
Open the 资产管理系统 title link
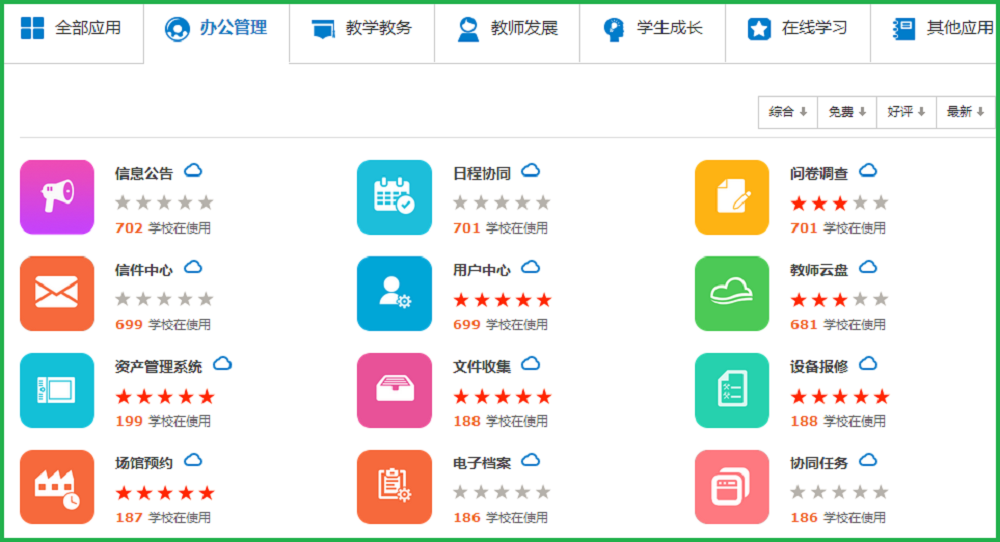[158, 367]
